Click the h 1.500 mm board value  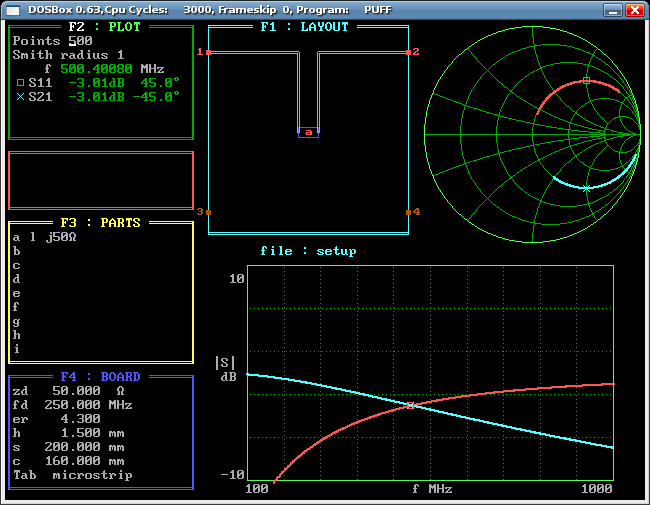point(92,433)
